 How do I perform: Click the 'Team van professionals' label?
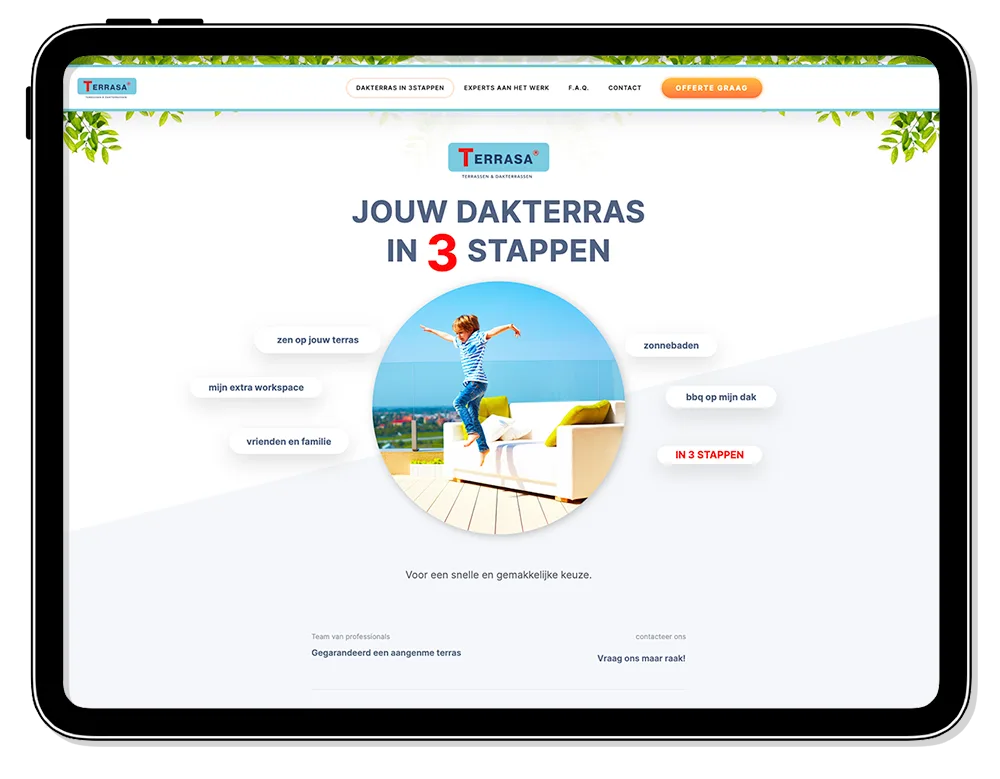[350, 637]
